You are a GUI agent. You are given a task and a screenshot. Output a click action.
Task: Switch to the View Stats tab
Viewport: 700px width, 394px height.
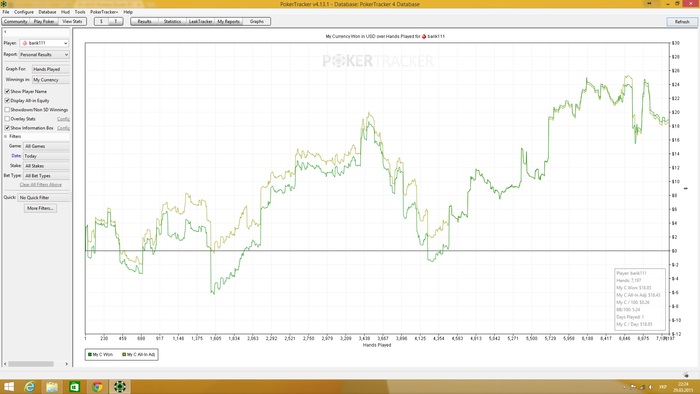pos(72,21)
